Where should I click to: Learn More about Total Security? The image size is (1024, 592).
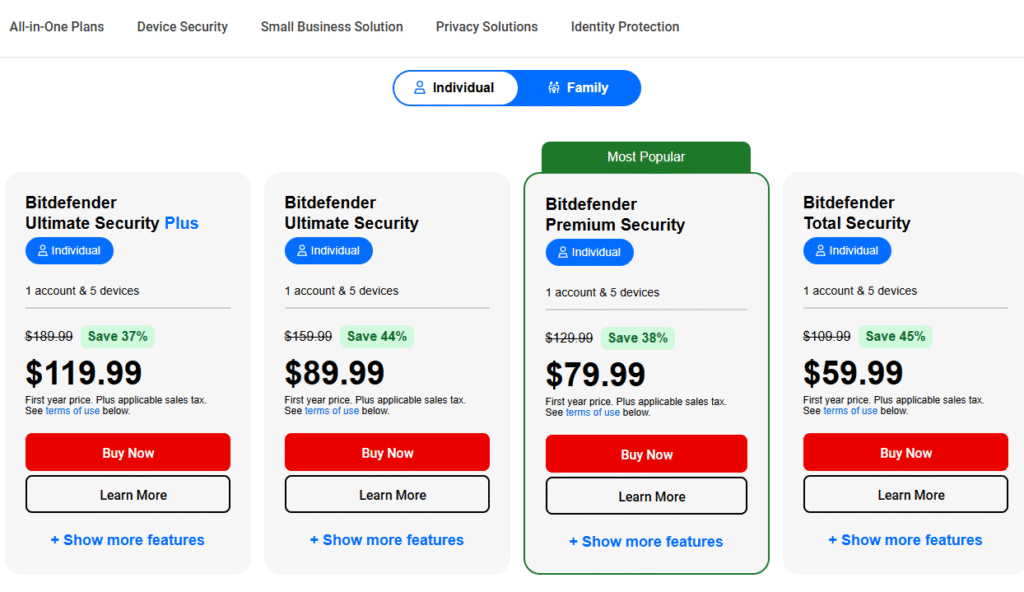[x=905, y=495]
